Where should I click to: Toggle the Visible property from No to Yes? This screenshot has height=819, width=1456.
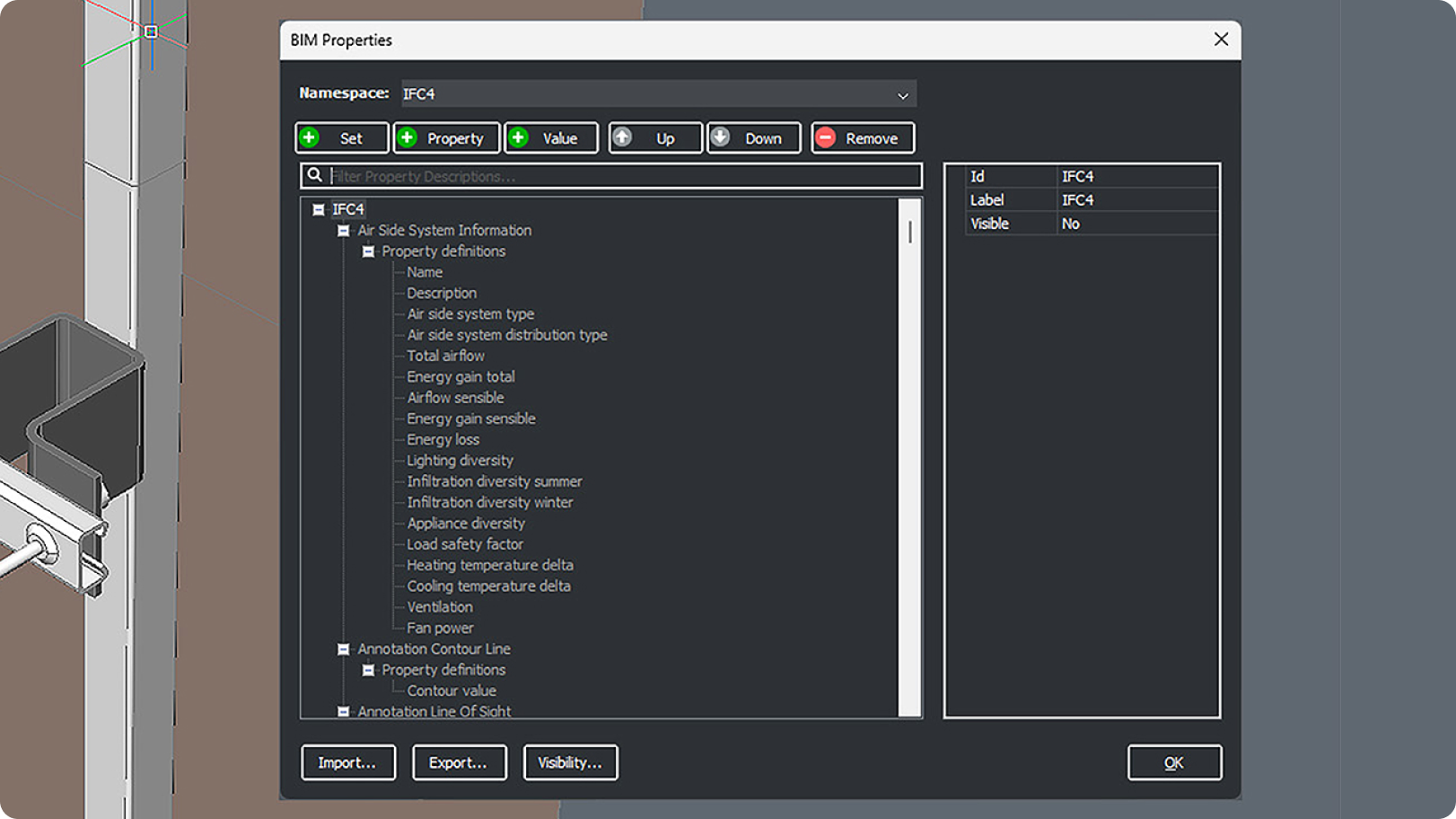pos(1071,224)
